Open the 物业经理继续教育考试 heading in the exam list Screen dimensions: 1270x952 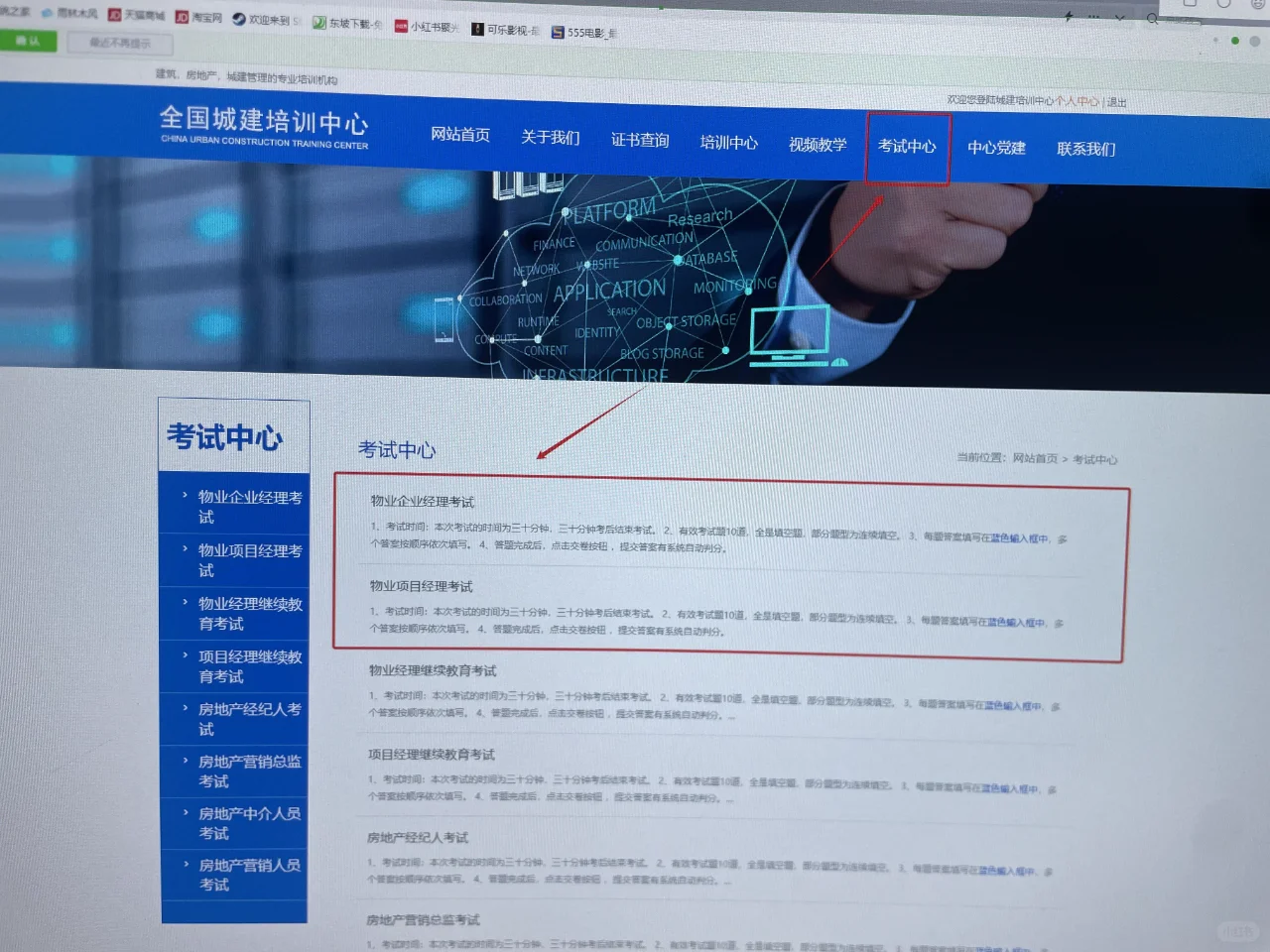click(433, 670)
